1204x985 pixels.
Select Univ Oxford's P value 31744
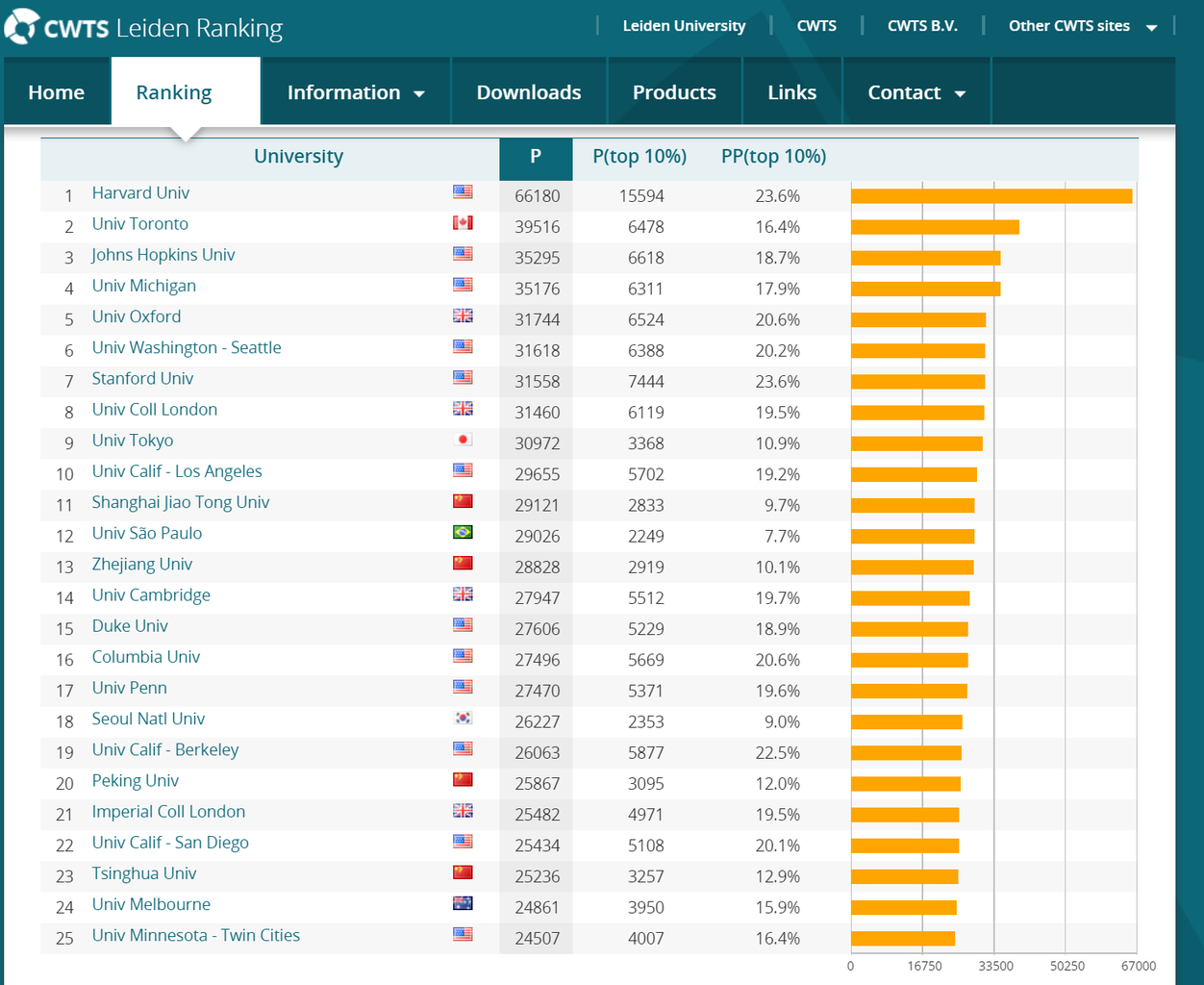point(537,319)
